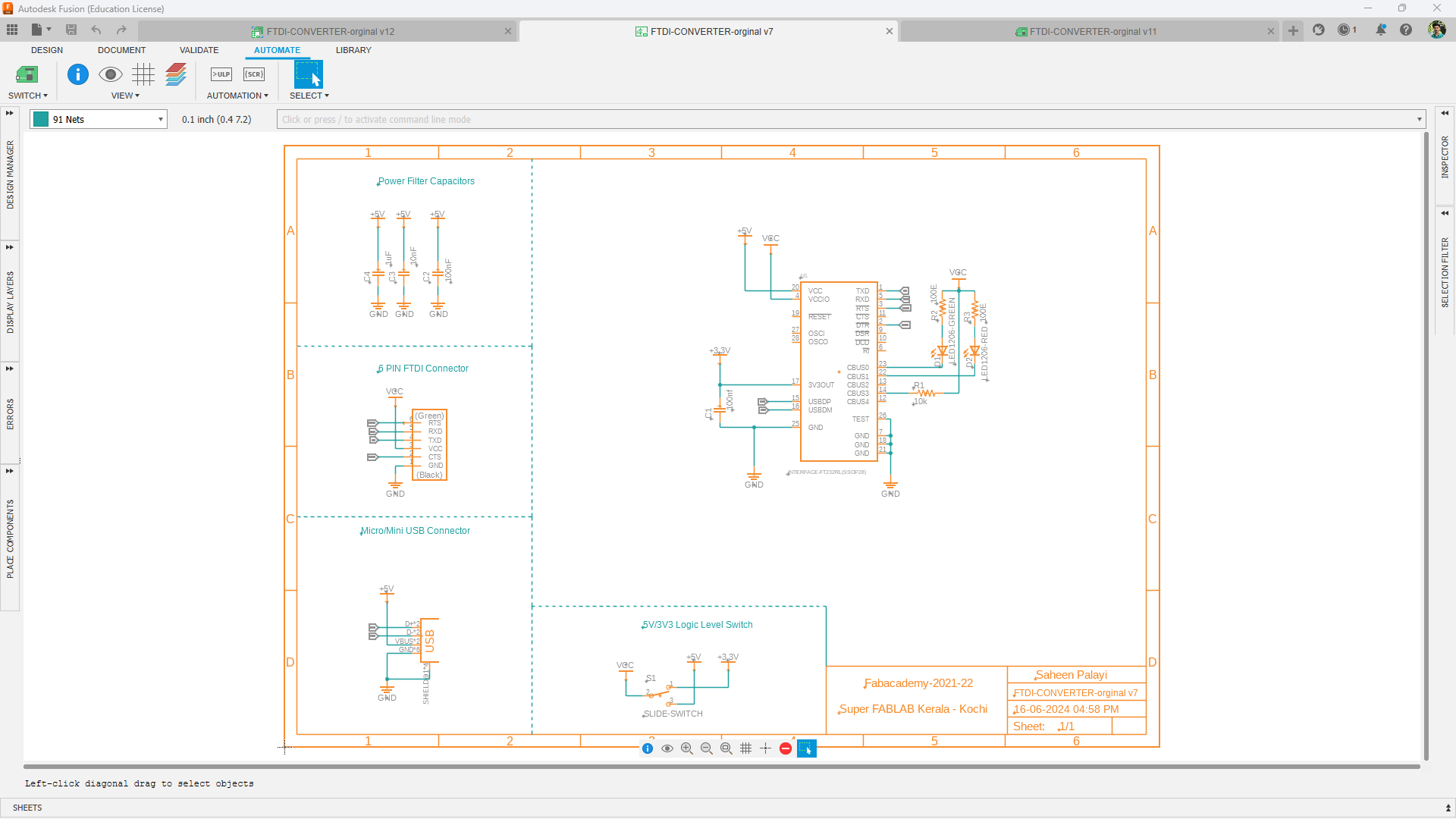Zoom out using bottom canvas toolbar
This screenshot has width=1456, height=819.
click(707, 748)
